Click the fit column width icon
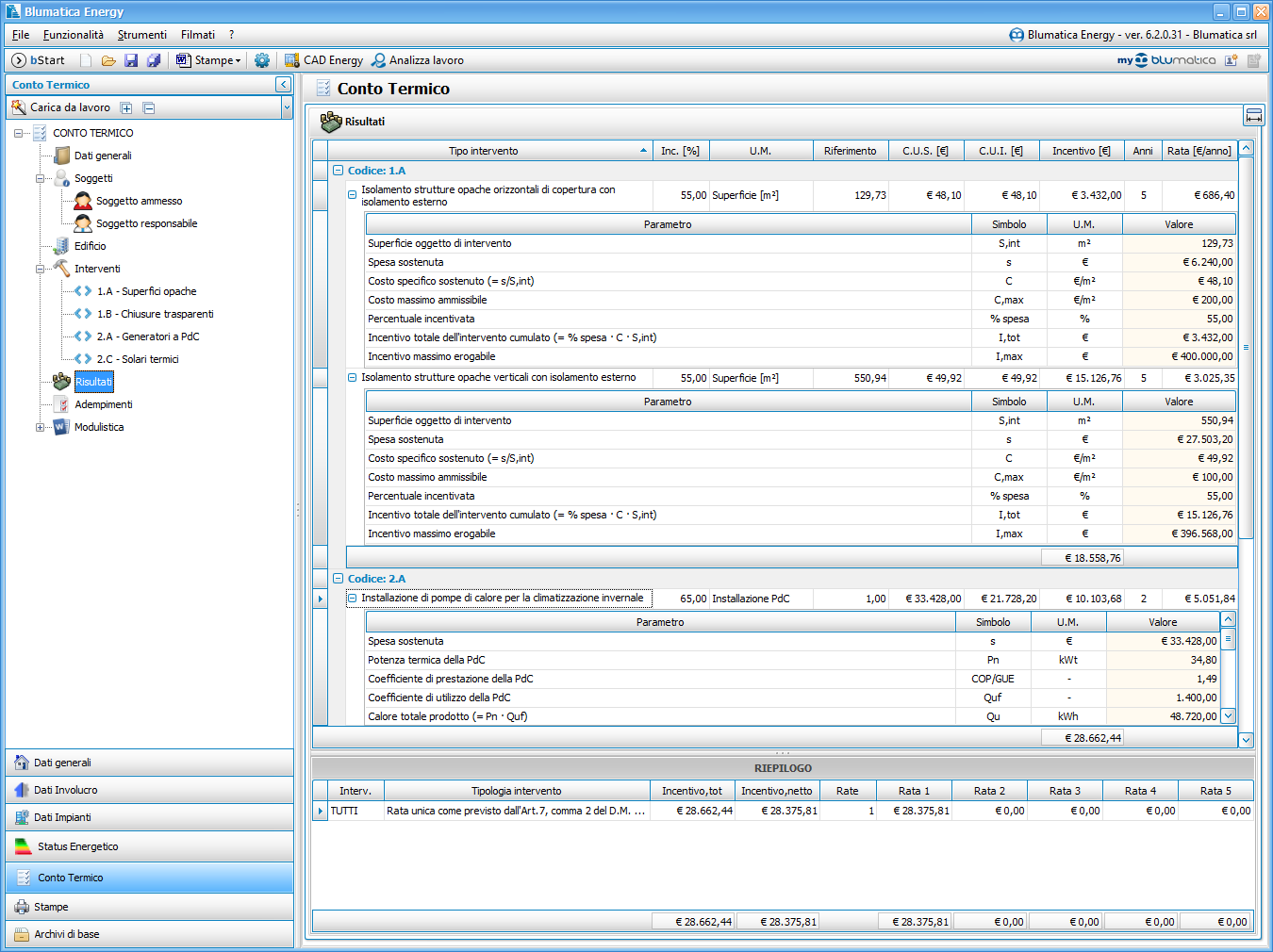Screen dimensions: 1273x952 pyautogui.click(x=1253, y=116)
